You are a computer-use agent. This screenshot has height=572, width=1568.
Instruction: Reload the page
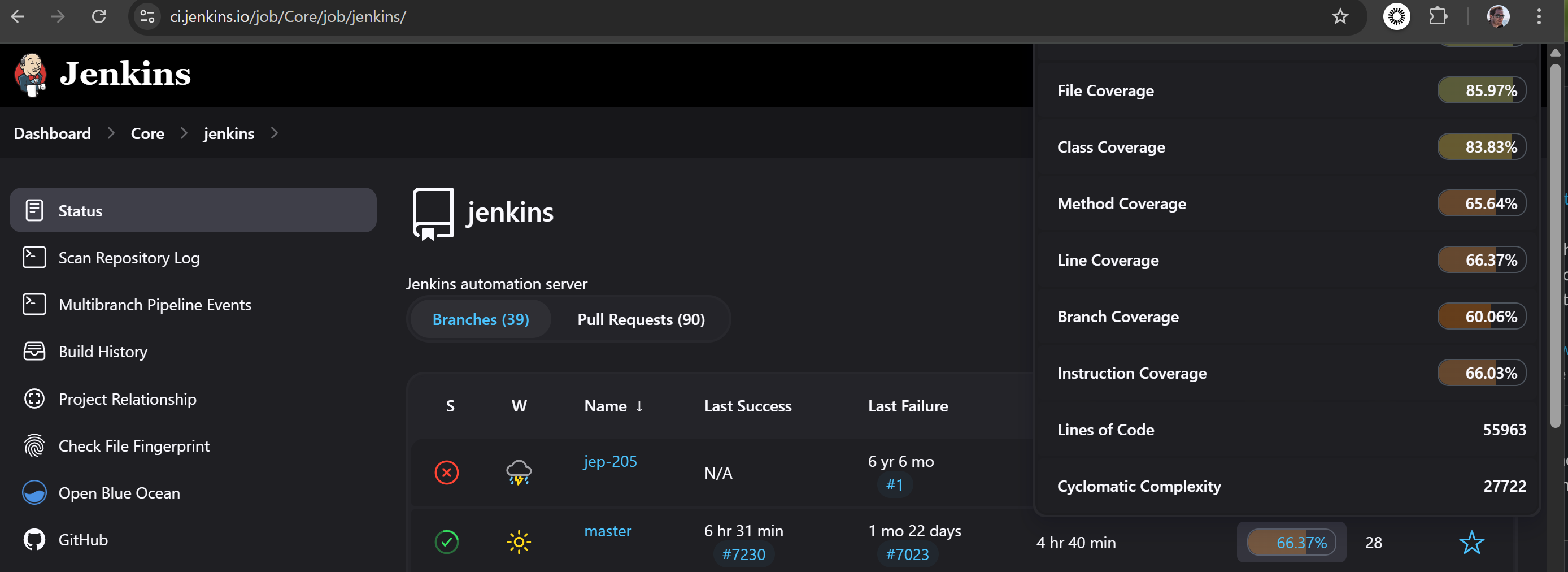99,16
